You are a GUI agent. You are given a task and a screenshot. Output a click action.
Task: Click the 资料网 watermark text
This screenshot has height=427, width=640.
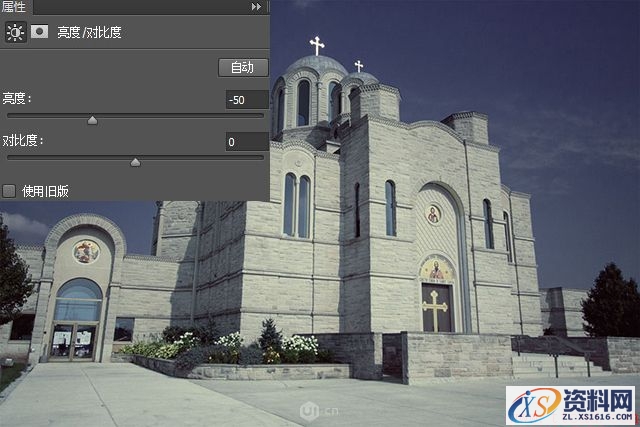(x=596, y=400)
